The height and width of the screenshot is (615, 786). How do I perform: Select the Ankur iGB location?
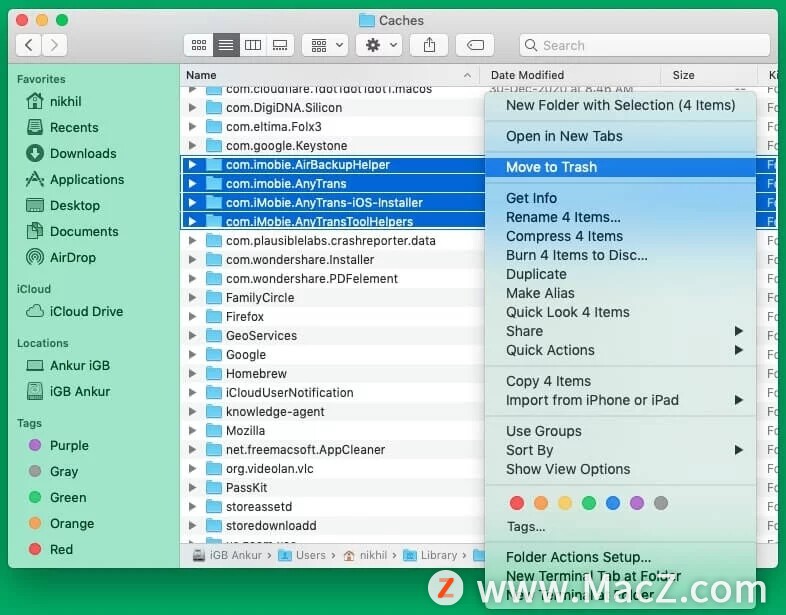pyautogui.click(x=68, y=365)
